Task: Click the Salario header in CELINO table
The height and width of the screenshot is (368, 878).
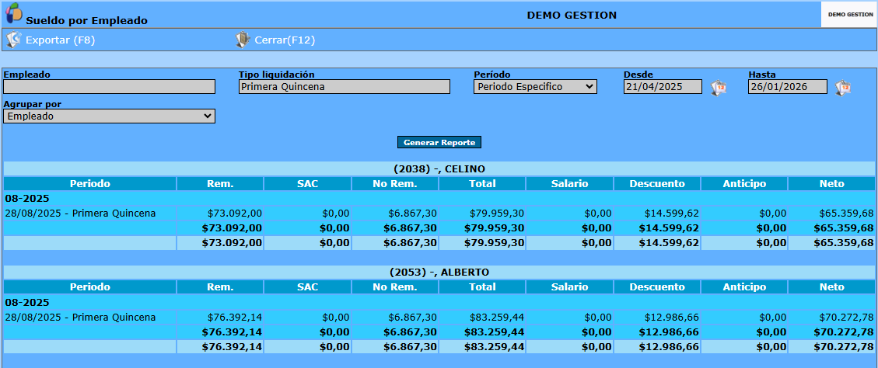Action: click(569, 184)
